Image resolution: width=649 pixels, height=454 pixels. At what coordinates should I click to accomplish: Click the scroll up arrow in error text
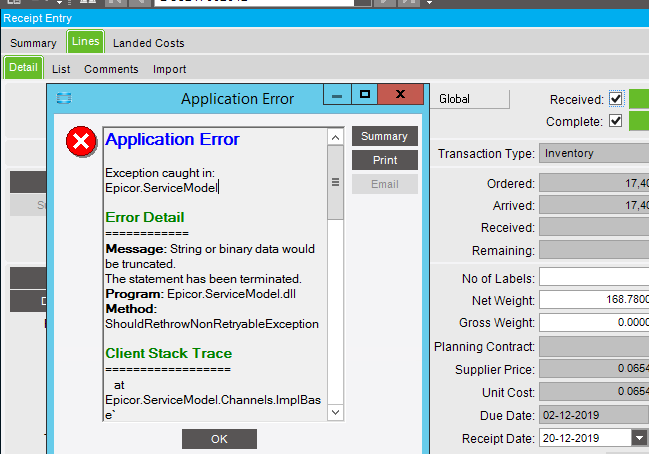point(335,137)
